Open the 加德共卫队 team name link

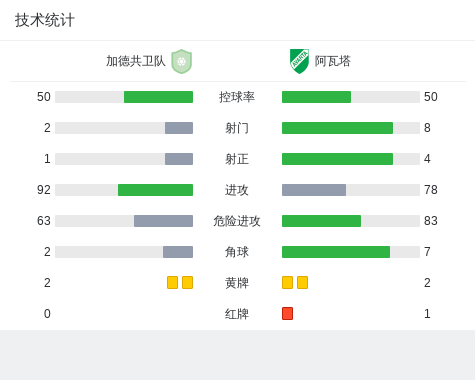(x=136, y=61)
